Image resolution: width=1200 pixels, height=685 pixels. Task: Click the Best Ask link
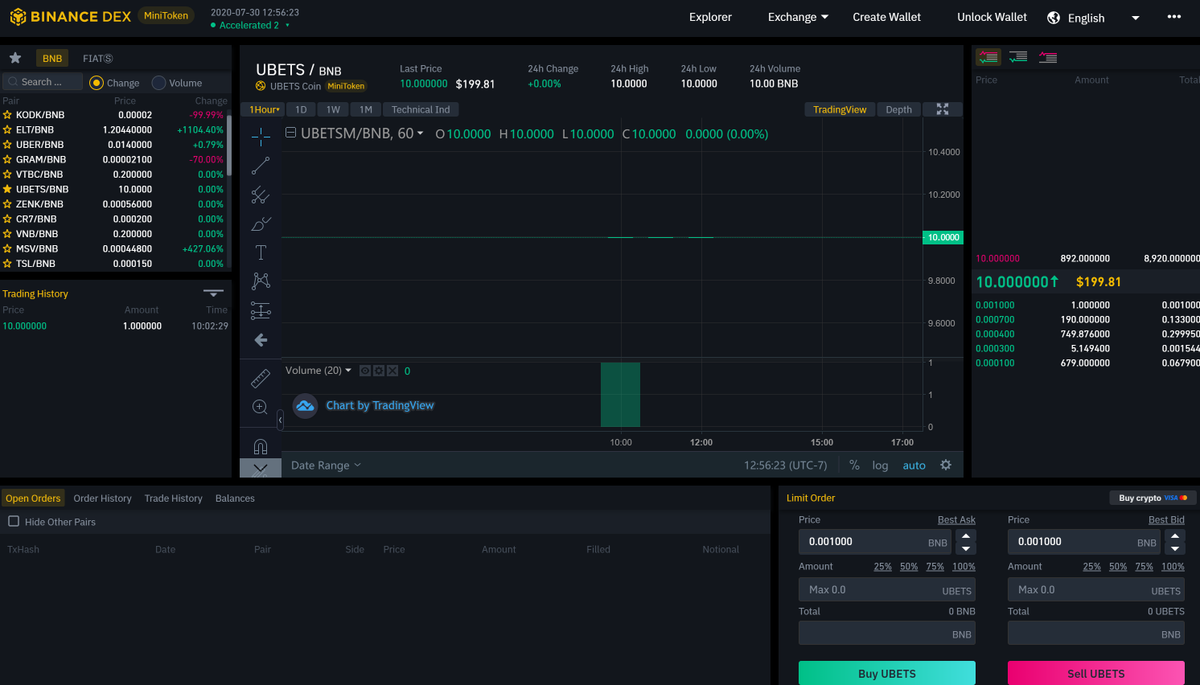click(956, 520)
